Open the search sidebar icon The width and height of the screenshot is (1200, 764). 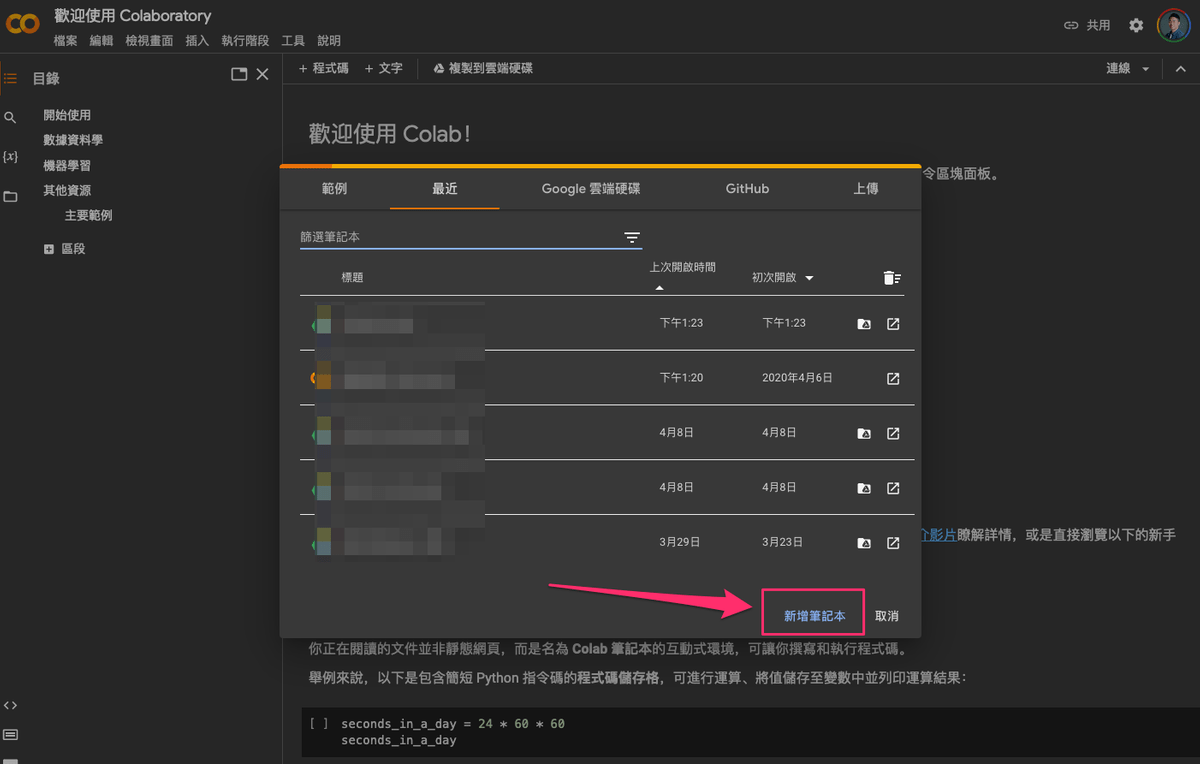pyautogui.click(x=10, y=117)
